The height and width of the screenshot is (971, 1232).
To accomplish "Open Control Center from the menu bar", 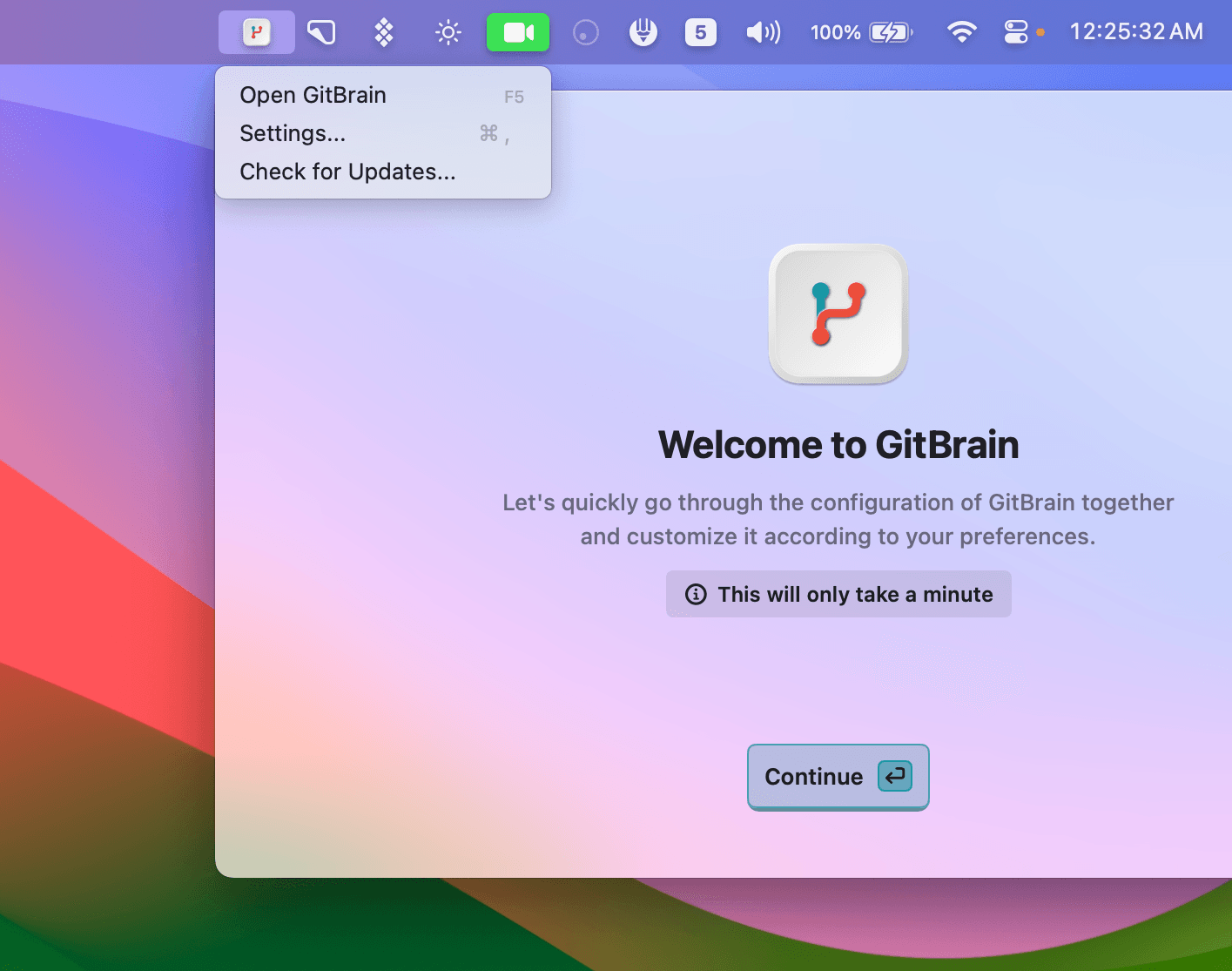I will coord(1016,31).
